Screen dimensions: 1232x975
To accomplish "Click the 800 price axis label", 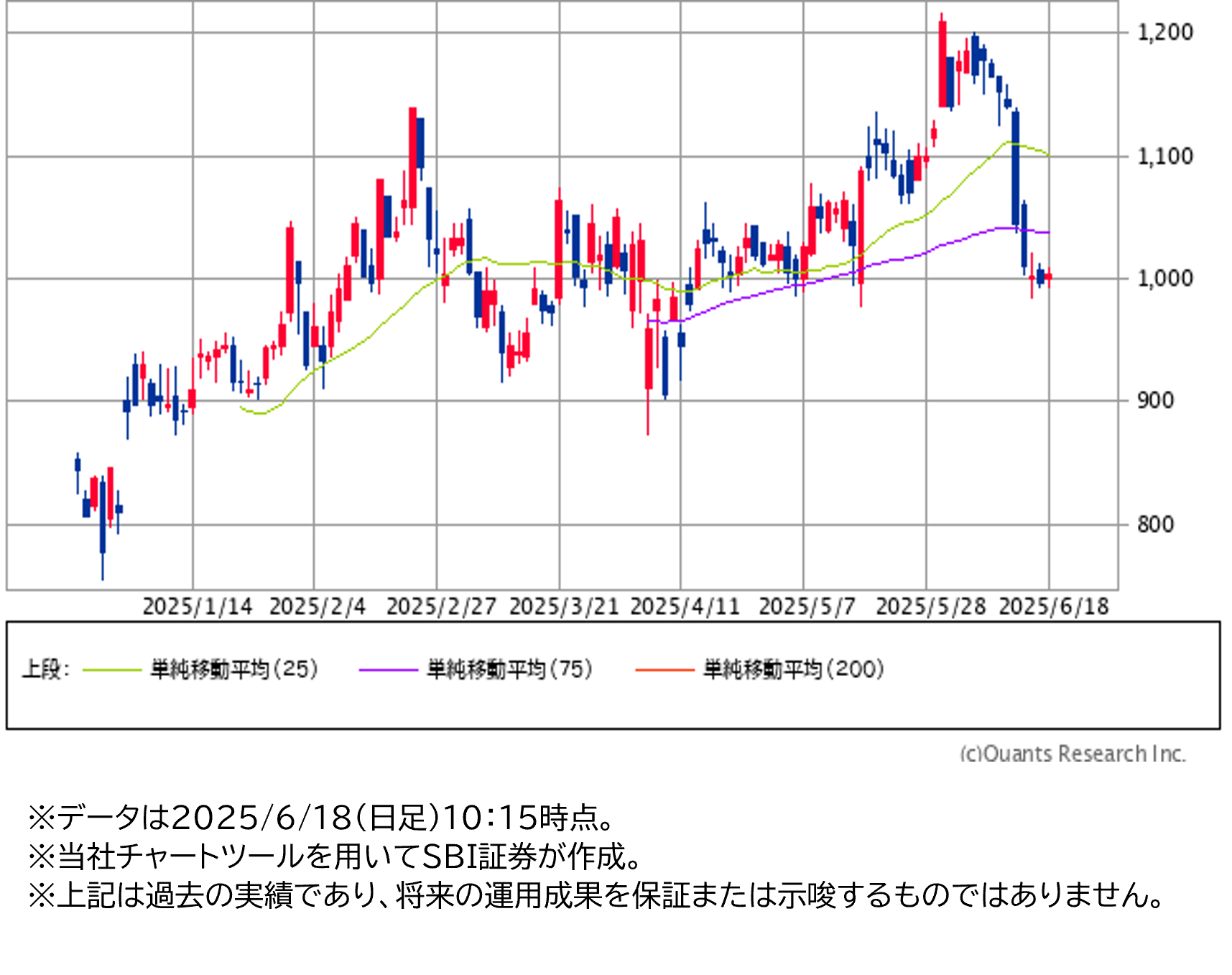I will [1154, 525].
